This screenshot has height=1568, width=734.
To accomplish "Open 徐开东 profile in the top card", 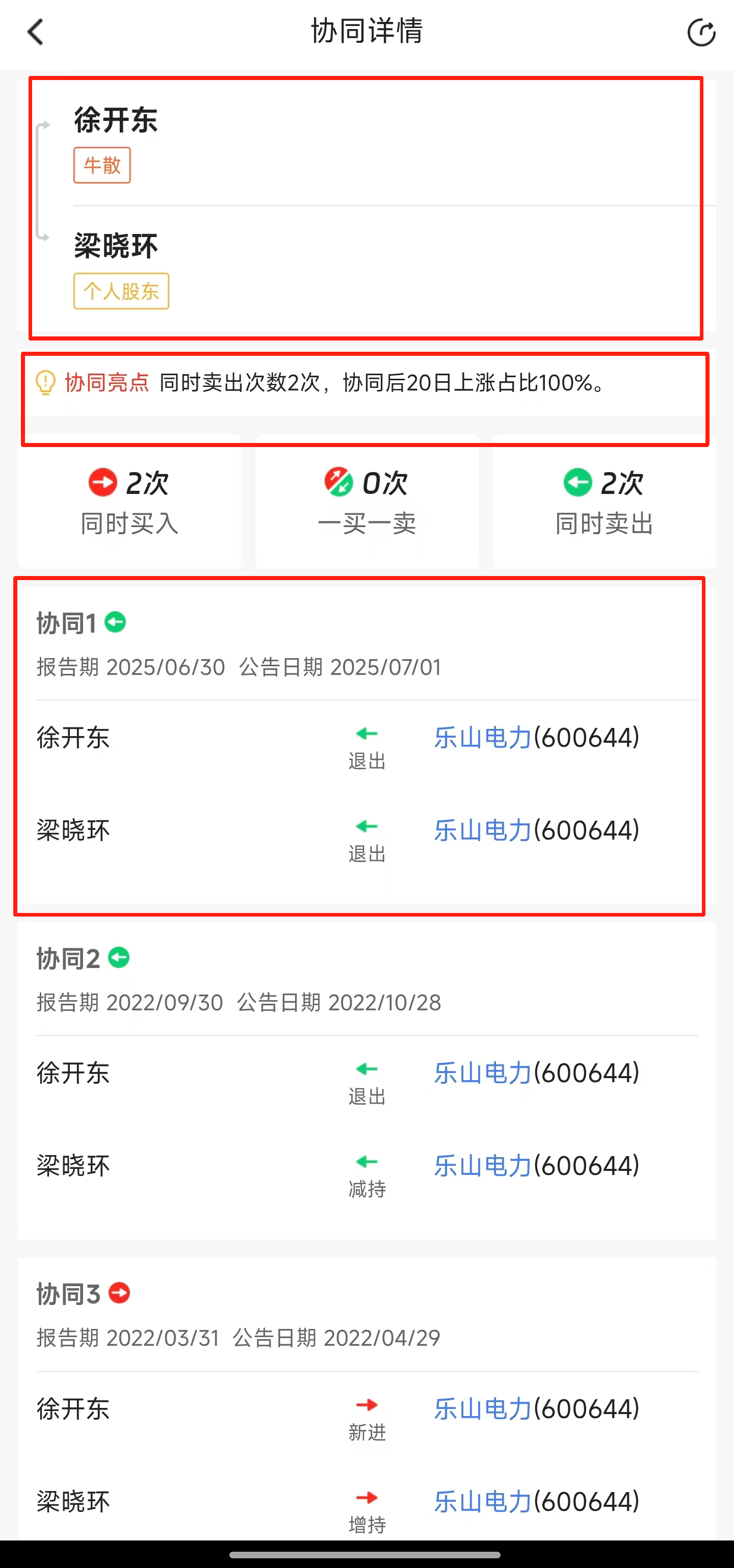I will 116,119.
